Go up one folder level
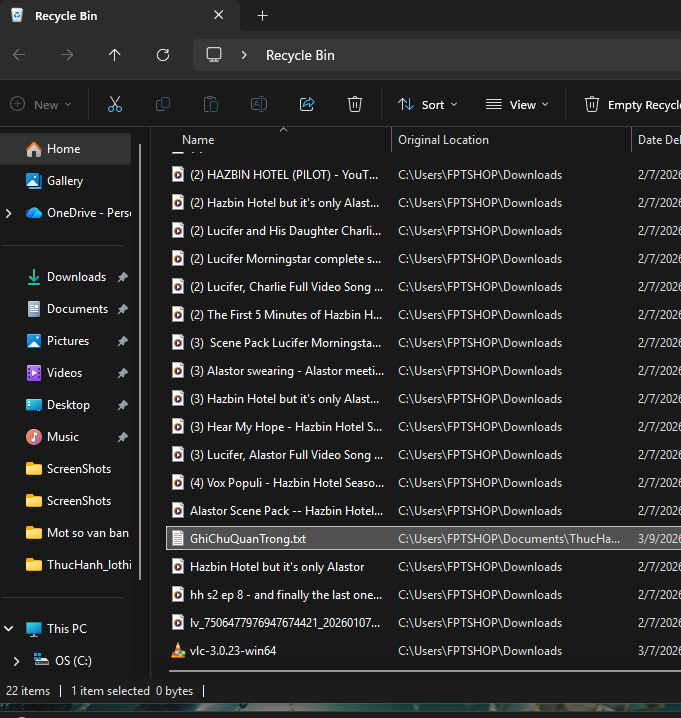Screen dimensions: 681x718 [x=114, y=55]
